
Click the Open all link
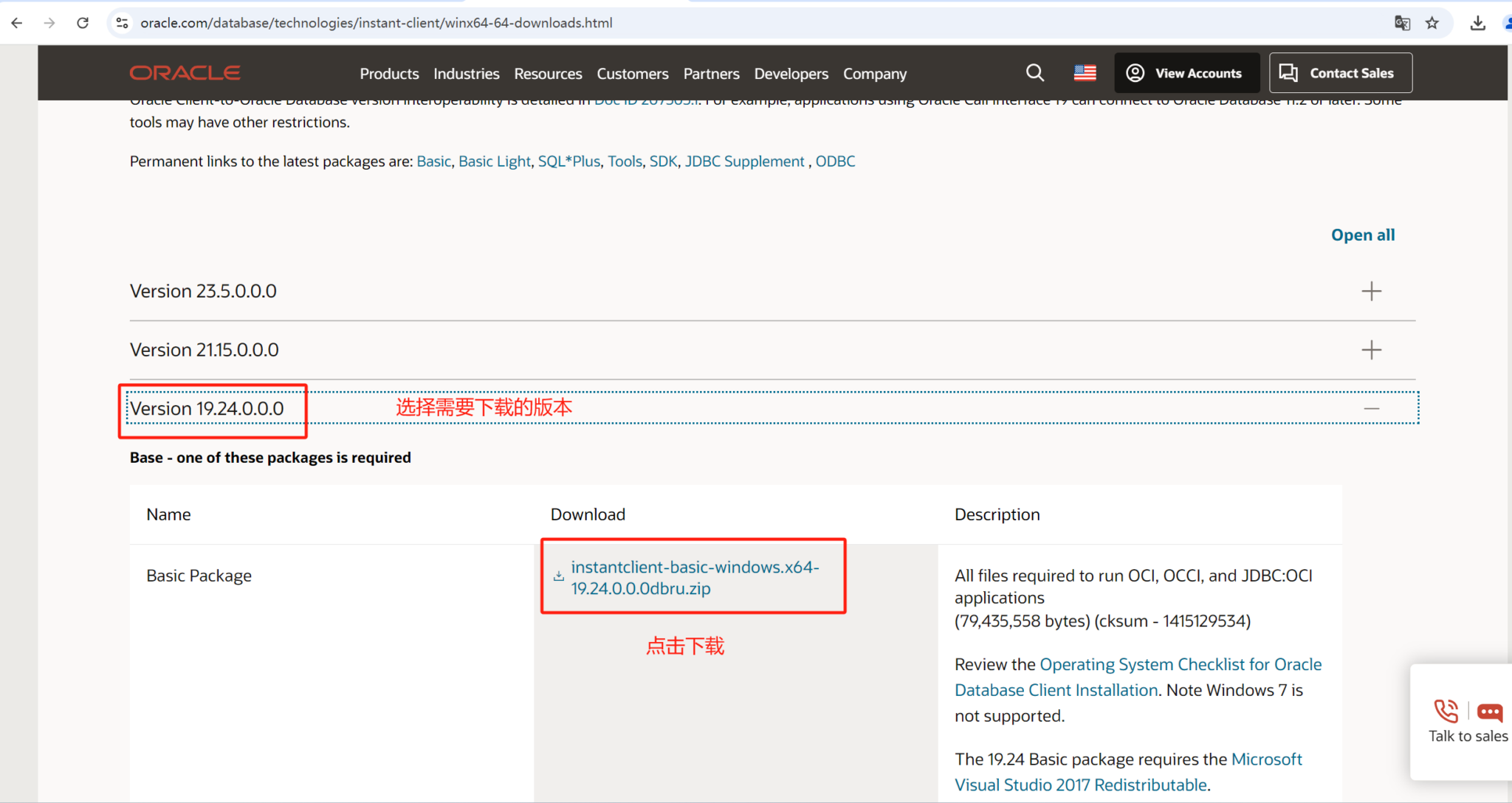(1363, 234)
